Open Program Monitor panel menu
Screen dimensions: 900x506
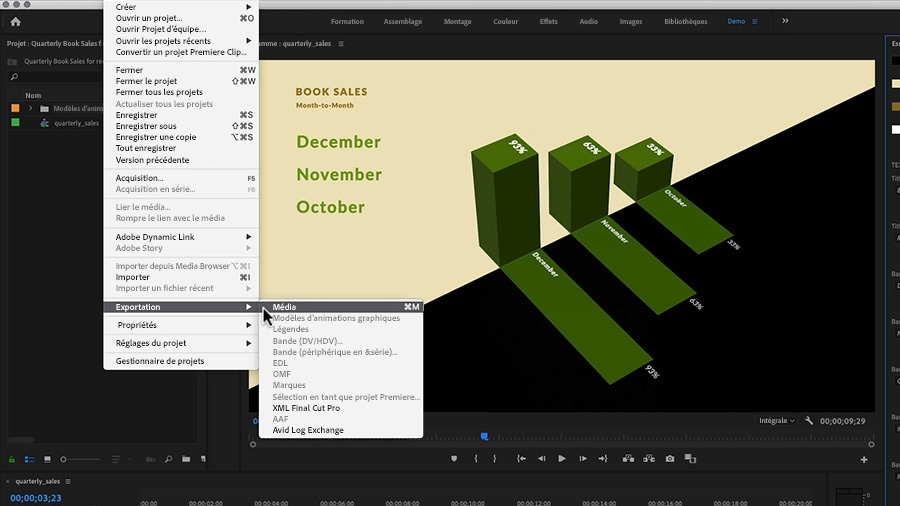[341, 44]
